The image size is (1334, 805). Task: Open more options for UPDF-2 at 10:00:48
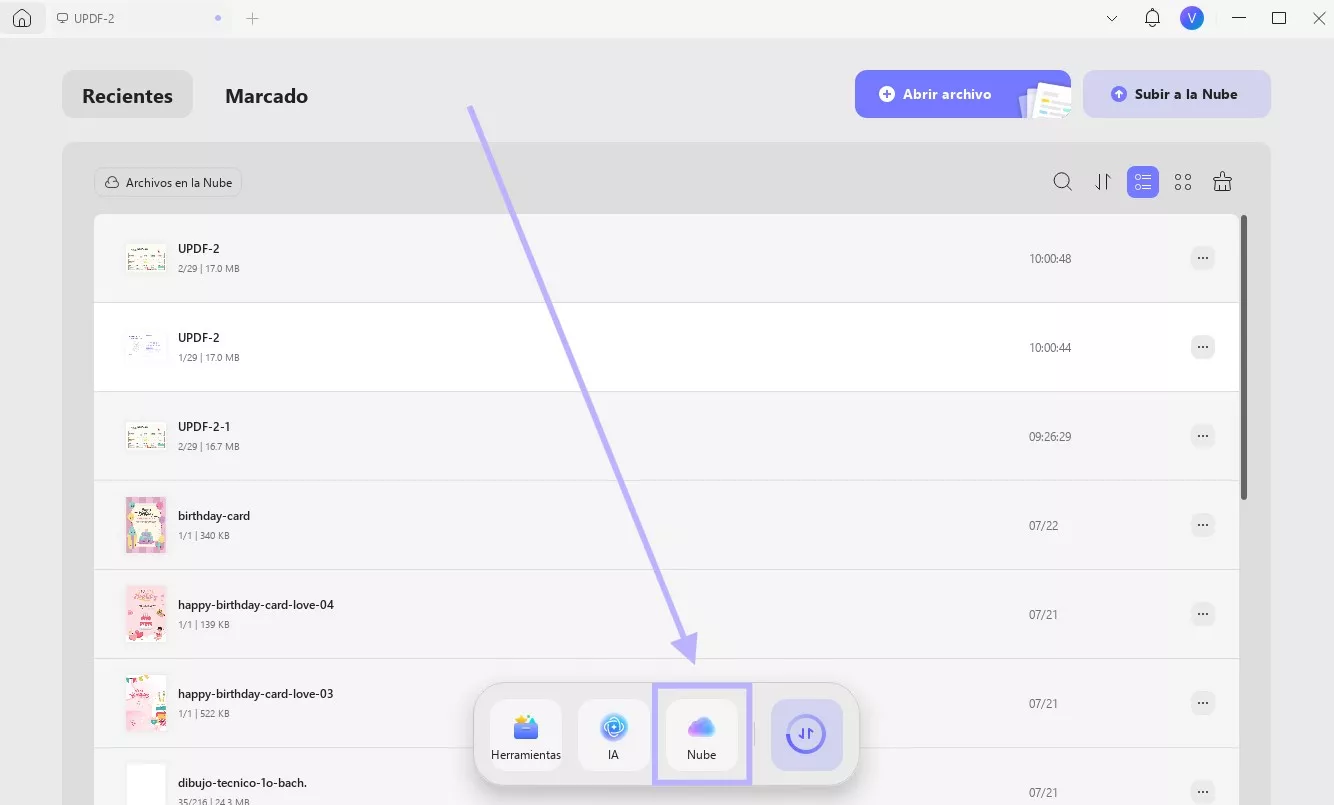pos(1202,258)
